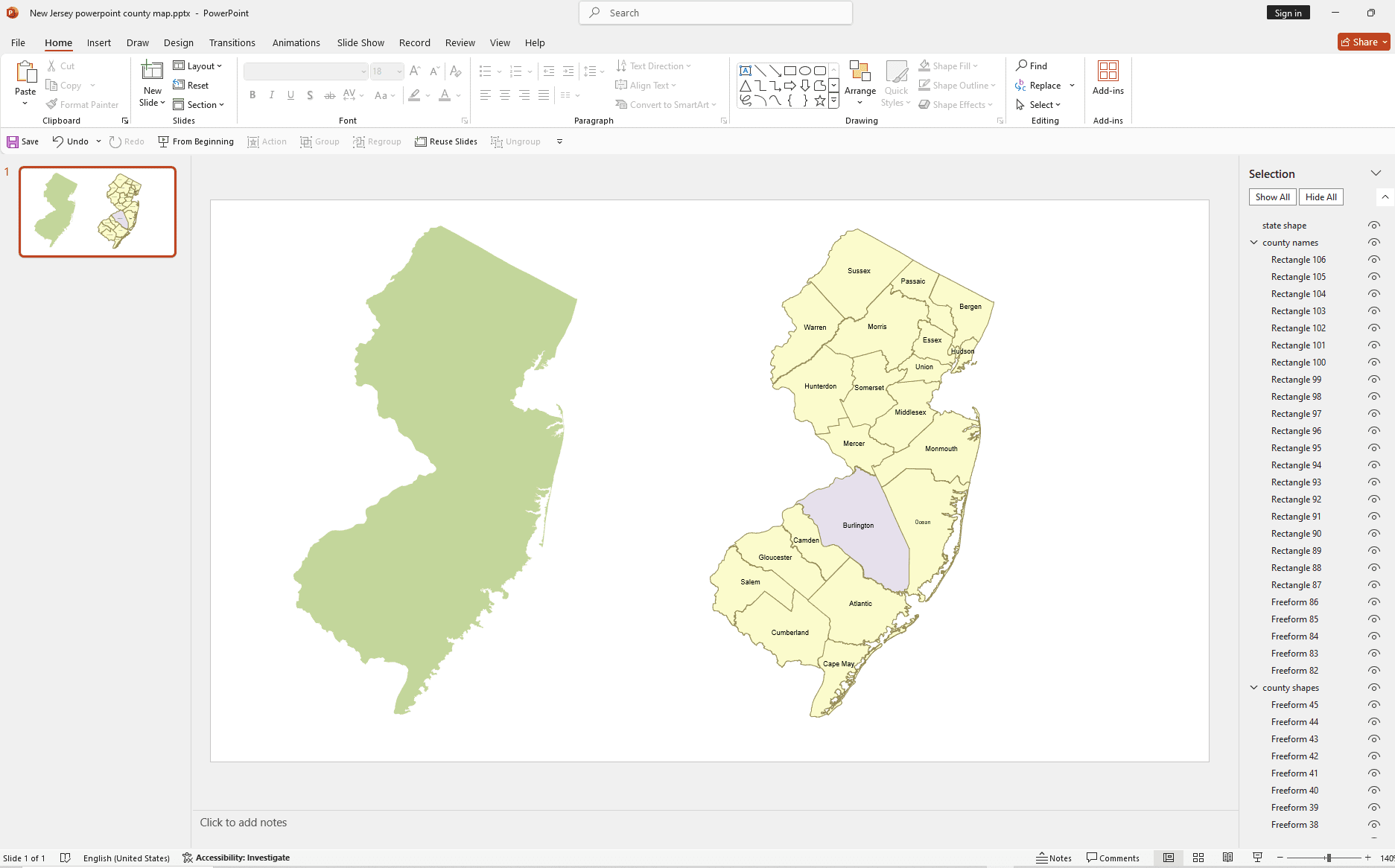Open the Select dropdown in Editing
The width and height of the screenshot is (1395, 868).
coord(1038,105)
